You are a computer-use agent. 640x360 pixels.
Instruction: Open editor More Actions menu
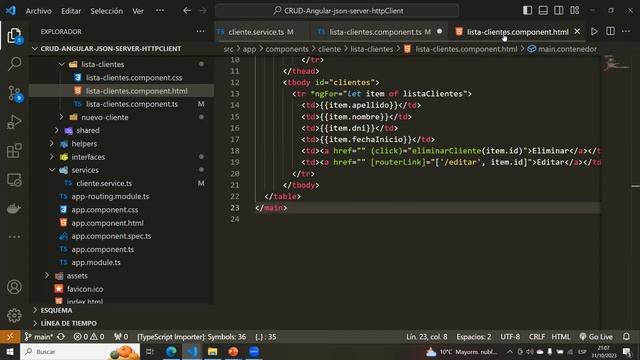pyautogui.click(x=626, y=31)
